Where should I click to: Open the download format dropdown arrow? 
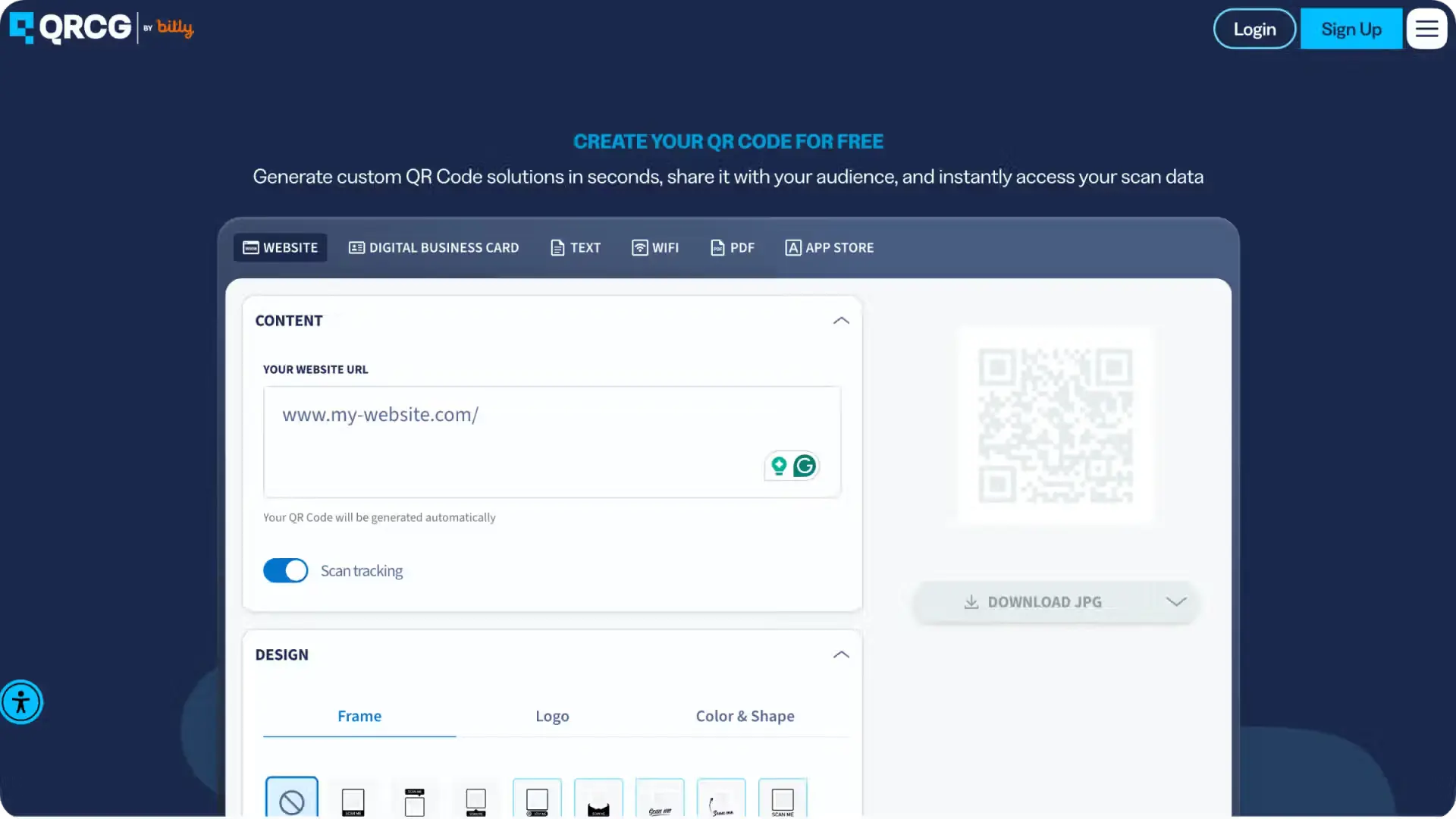(1175, 602)
